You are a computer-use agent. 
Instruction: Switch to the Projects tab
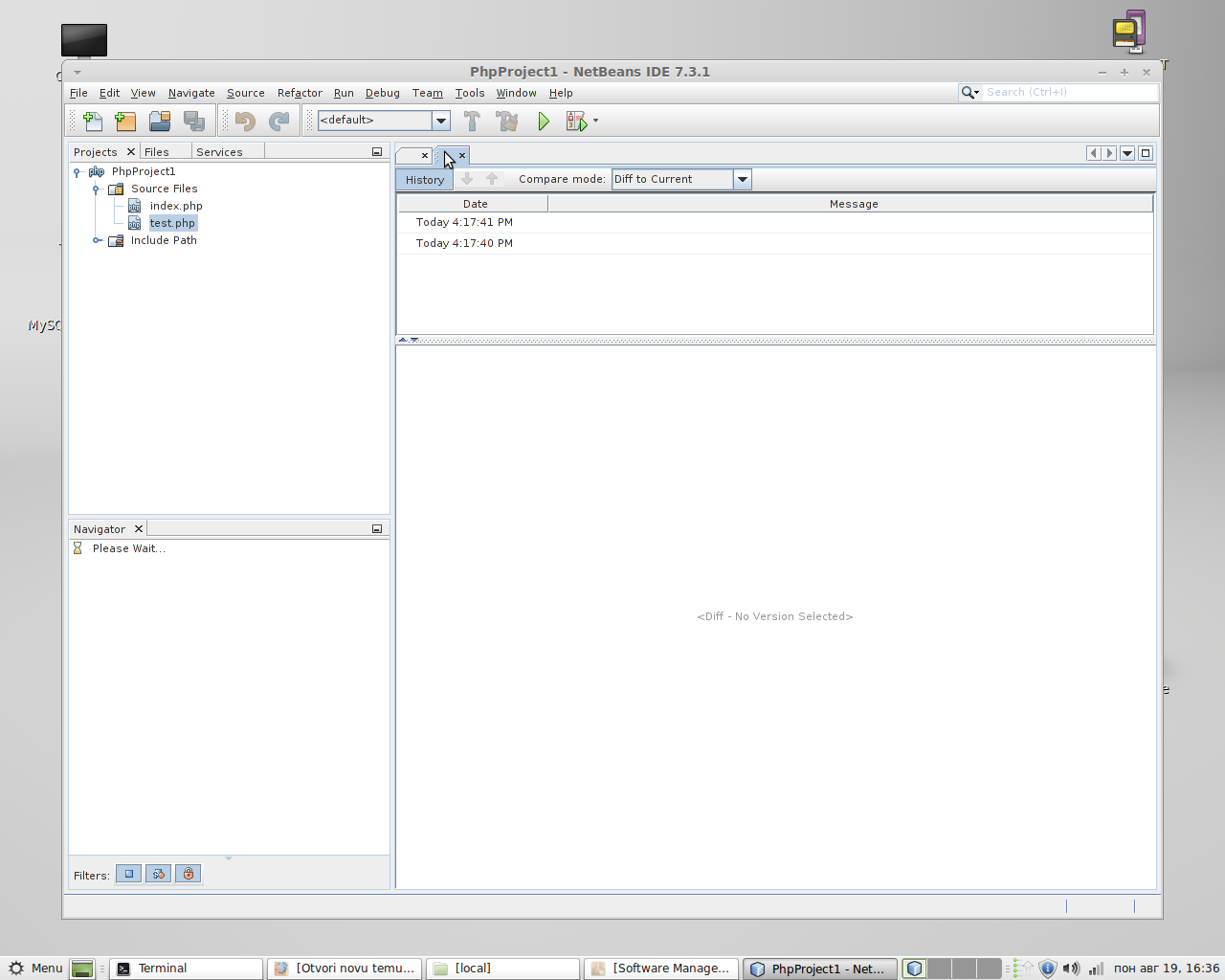[x=95, y=152]
